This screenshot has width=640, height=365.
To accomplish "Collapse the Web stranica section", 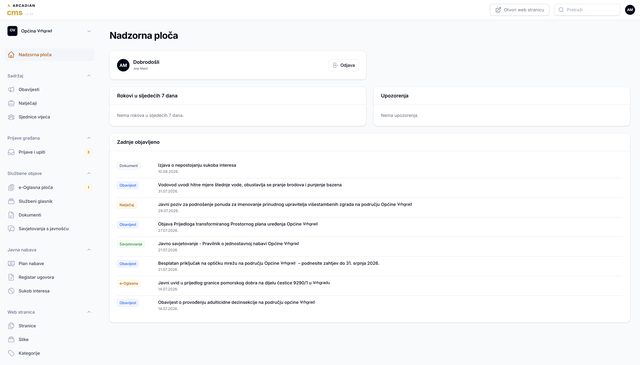I will [89, 312].
